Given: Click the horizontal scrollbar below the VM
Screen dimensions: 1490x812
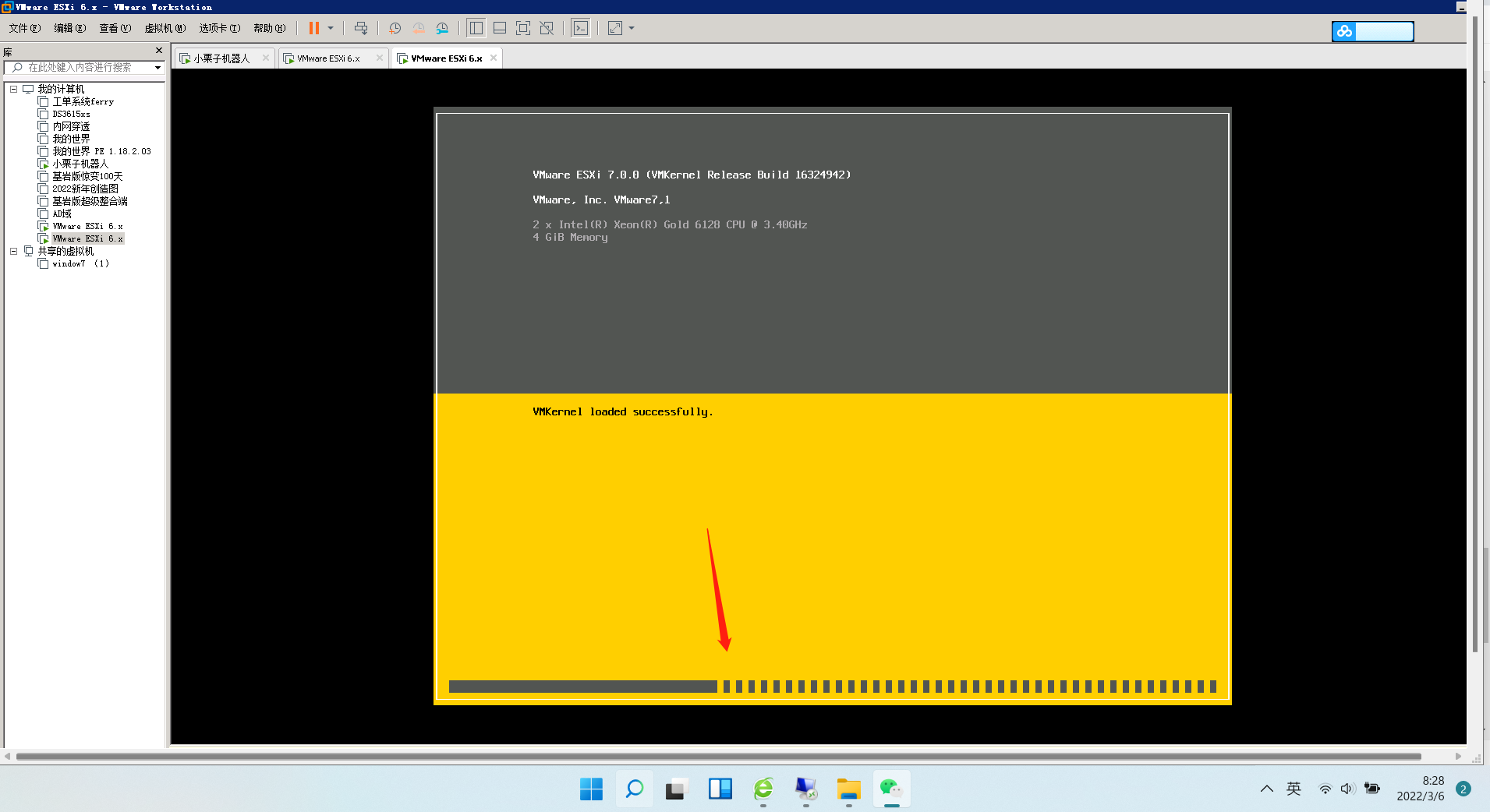Looking at the screenshot, I should tap(718, 756).
